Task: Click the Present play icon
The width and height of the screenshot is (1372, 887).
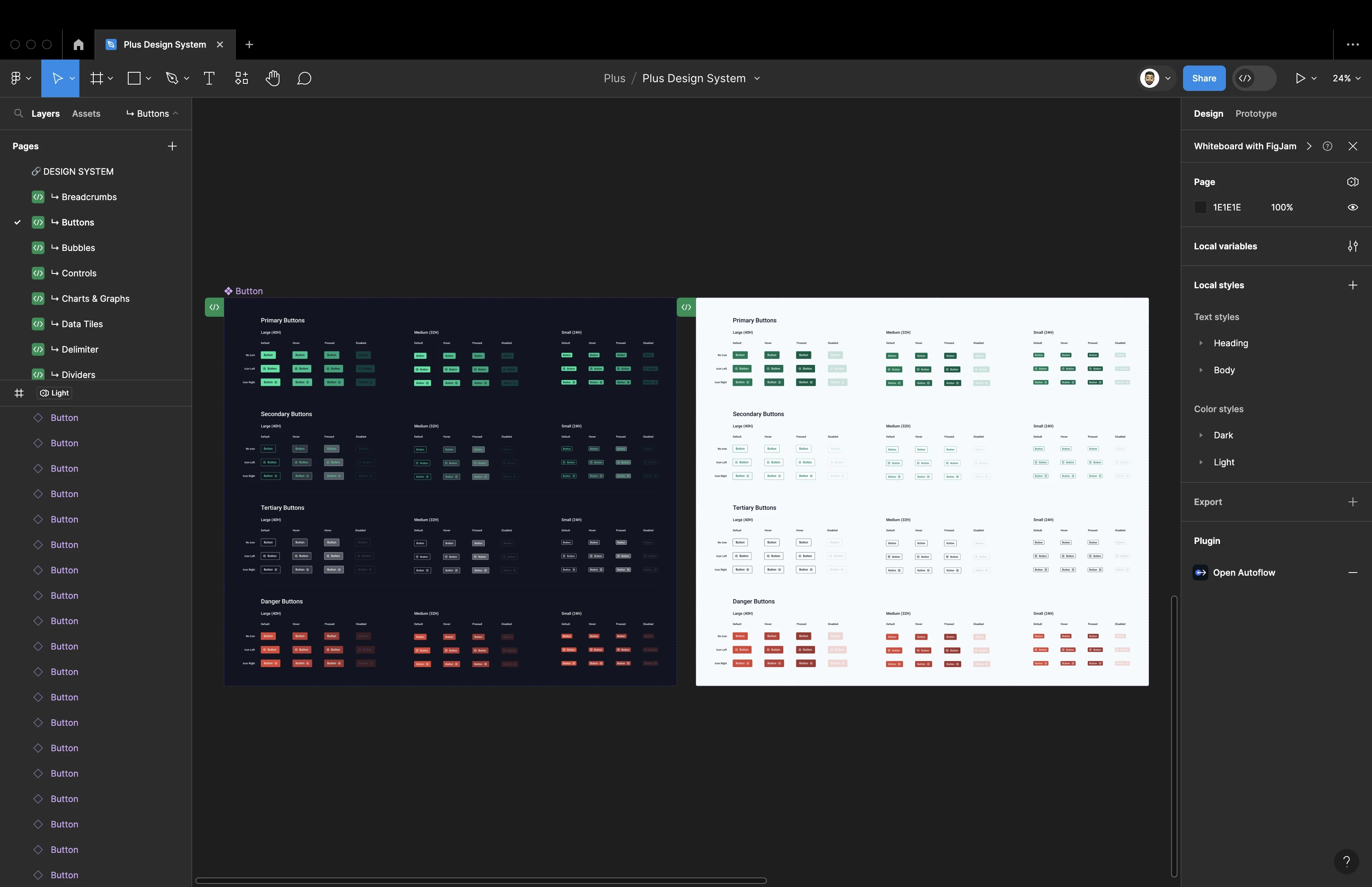Action: click(x=1300, y=78)
